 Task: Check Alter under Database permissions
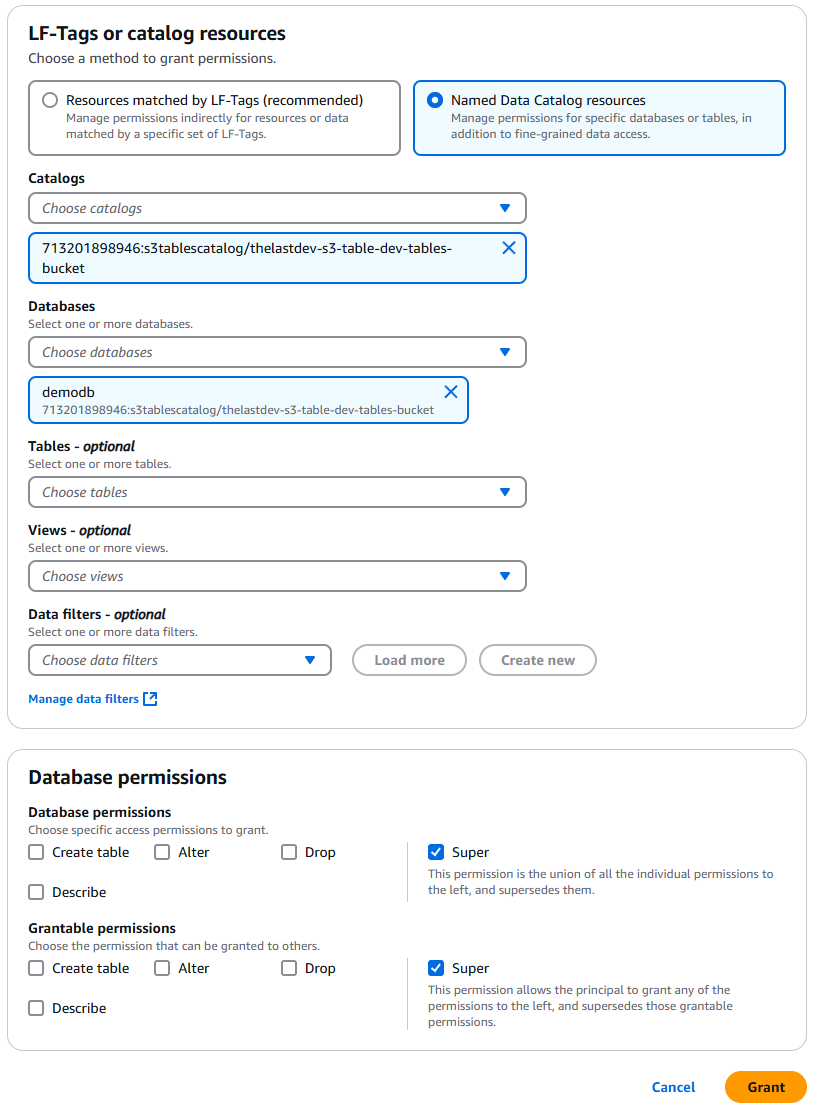[x=162, y=852]
